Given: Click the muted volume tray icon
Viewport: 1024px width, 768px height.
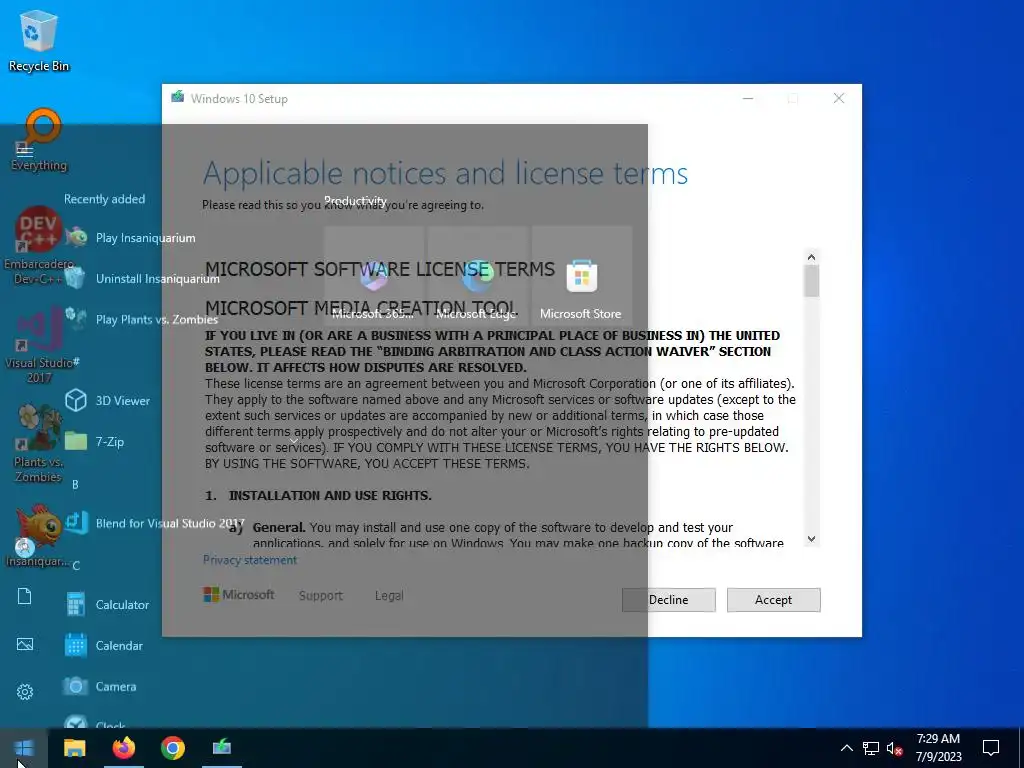Looking at the screenshot, I should tap(894, 748).
